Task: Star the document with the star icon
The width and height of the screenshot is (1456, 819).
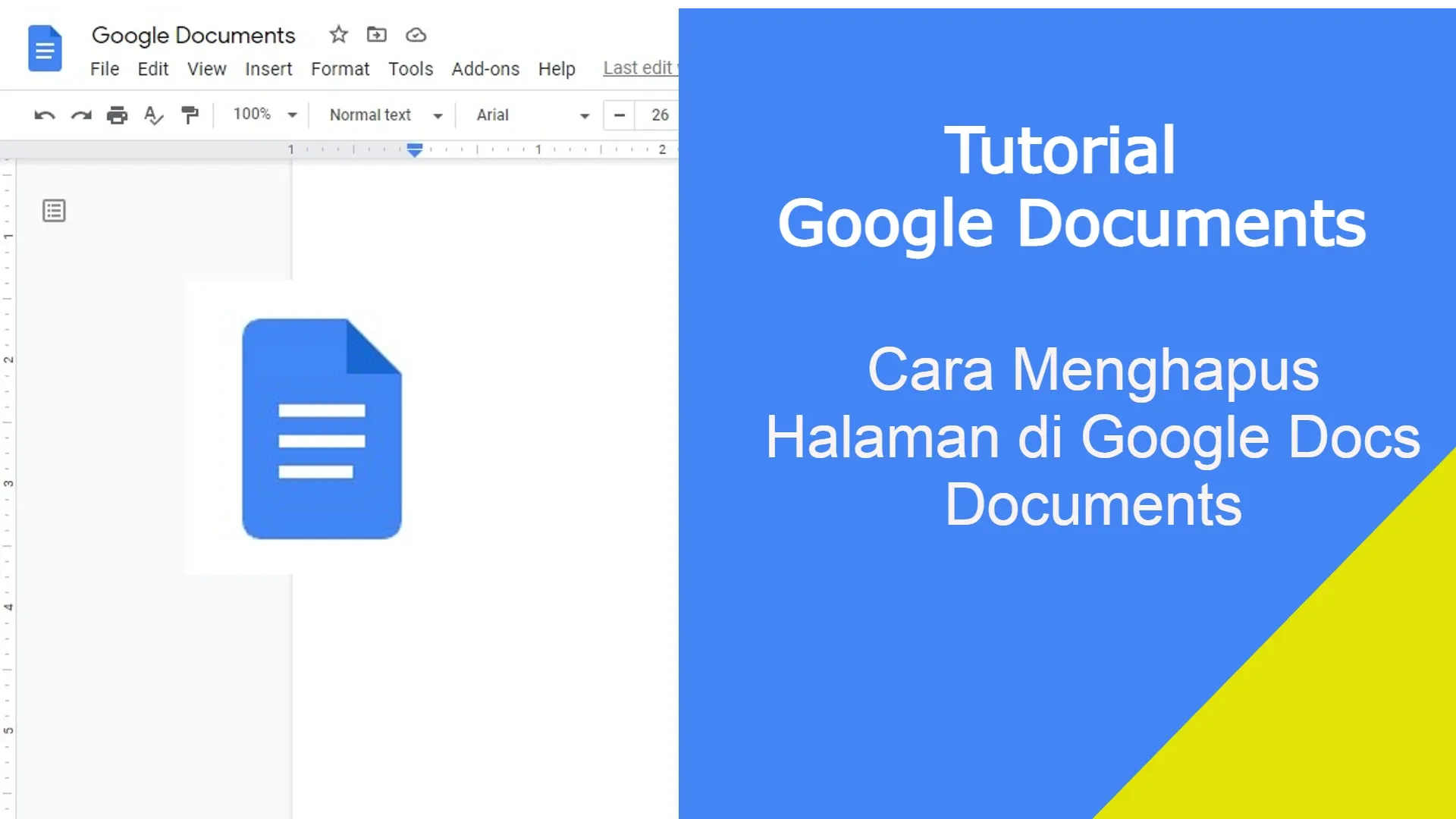Action: (338, 35)
